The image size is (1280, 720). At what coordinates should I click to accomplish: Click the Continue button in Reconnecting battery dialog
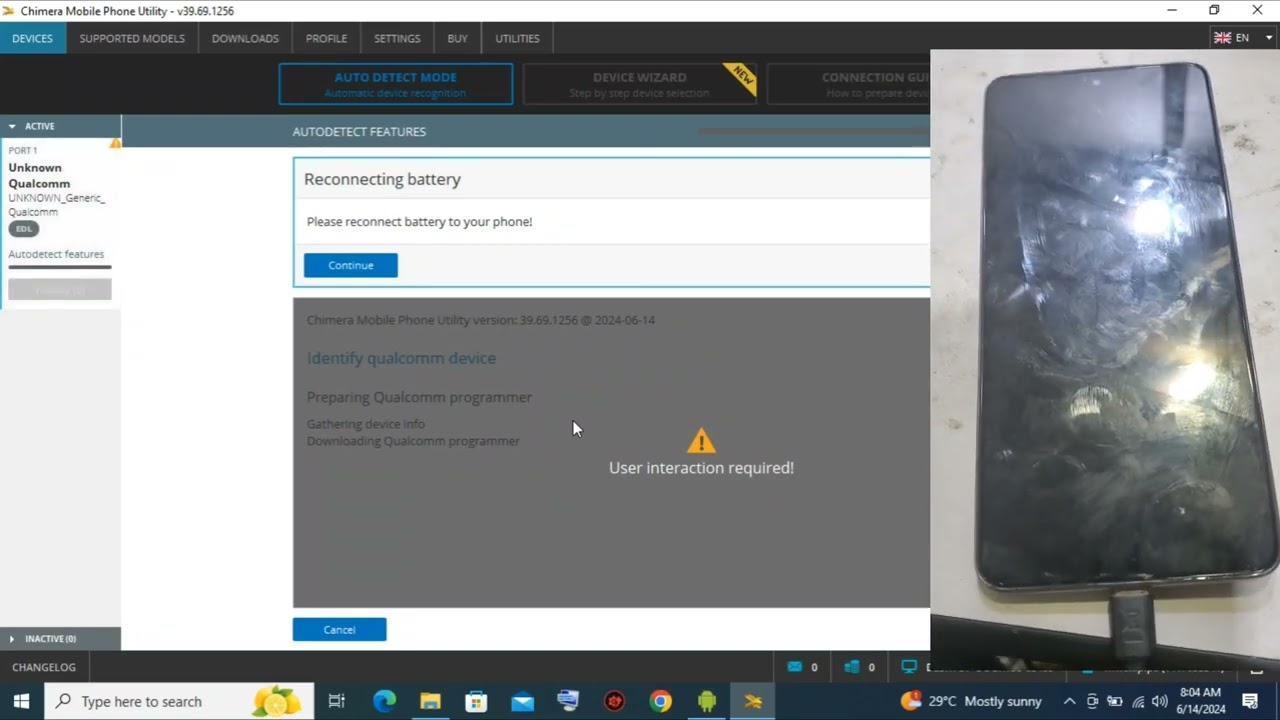coord(350,265)
